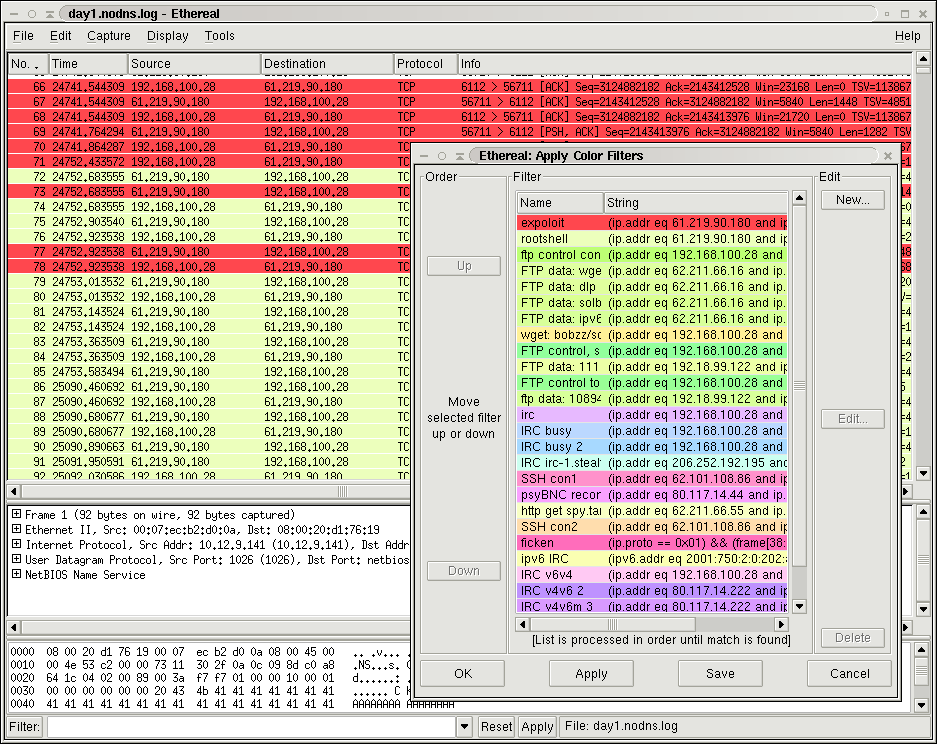Click the display filter text field
The width and height of the screenshot is (937, 744).
[x=251, y=727]
